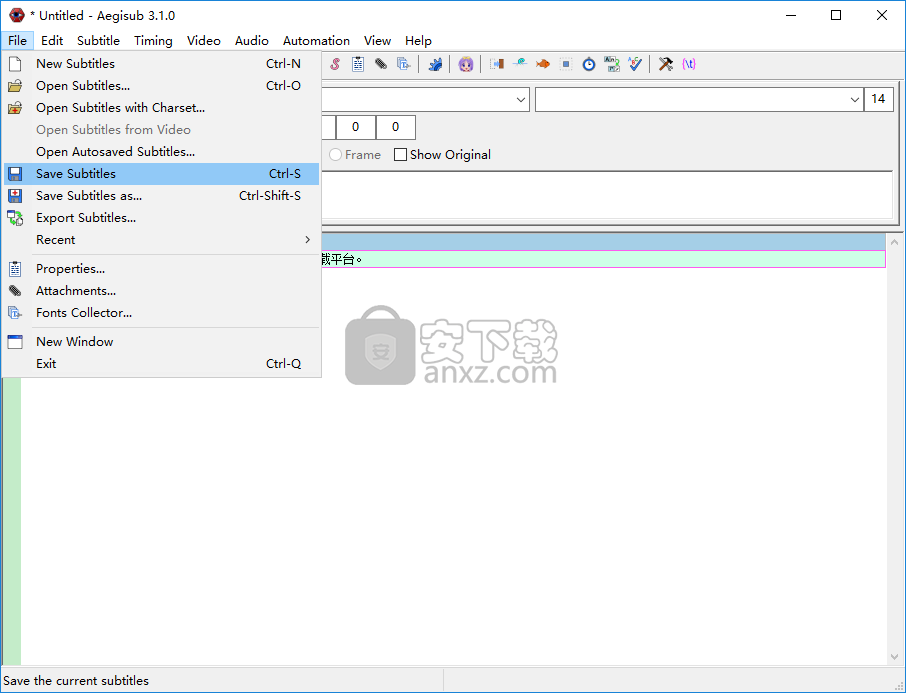Launch ASSDraw with the anime girl icon
906x693 pixels.
click(466, 64)
